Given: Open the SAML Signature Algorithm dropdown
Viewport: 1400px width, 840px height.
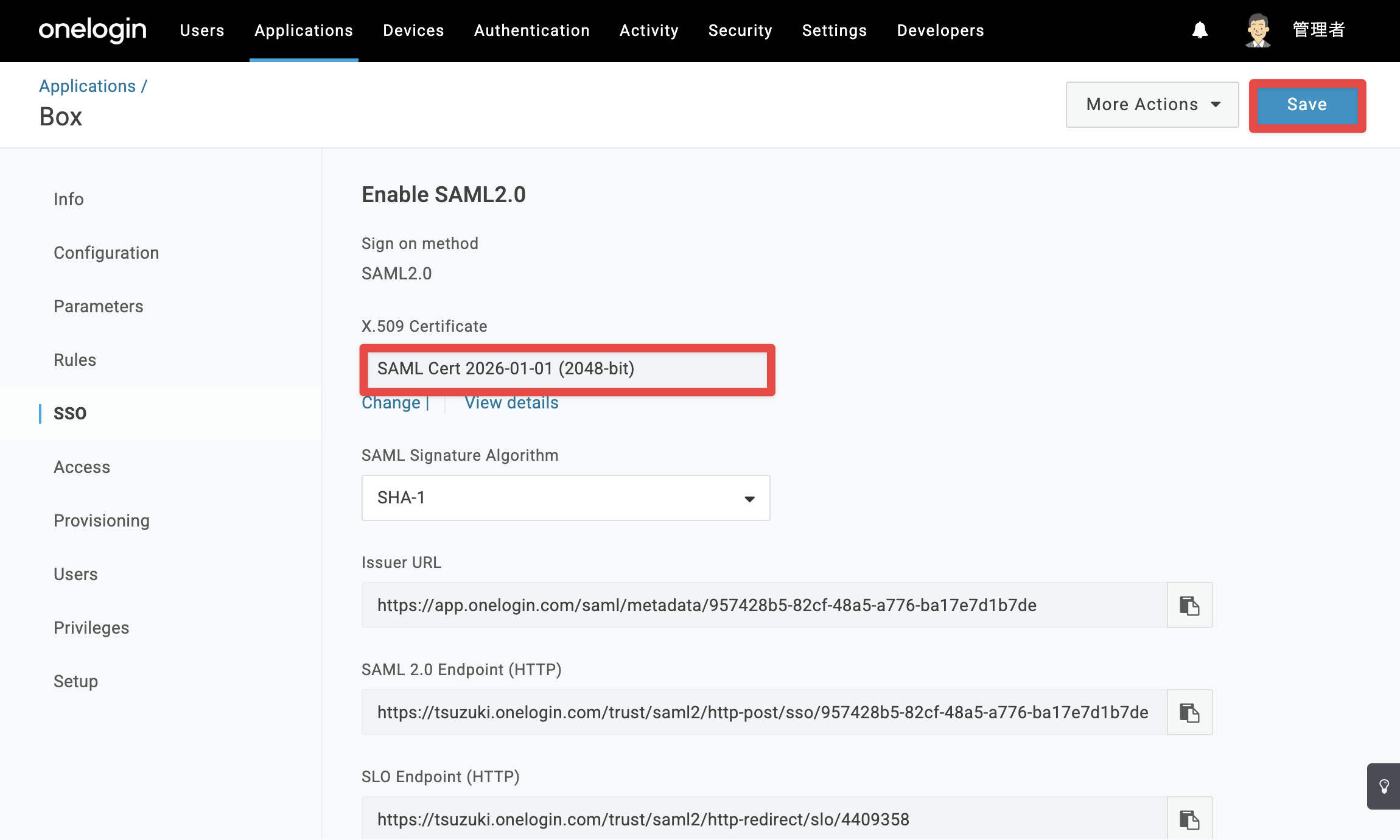Looking at the screenshot, I should [566, 498].
